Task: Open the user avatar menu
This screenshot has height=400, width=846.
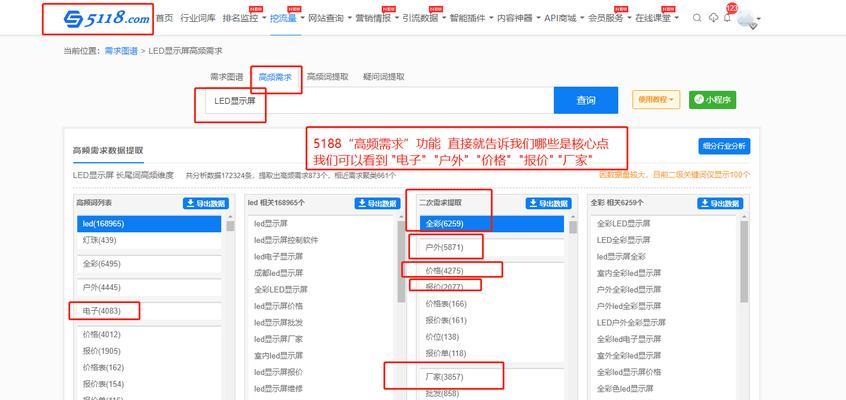Action: 748,19
